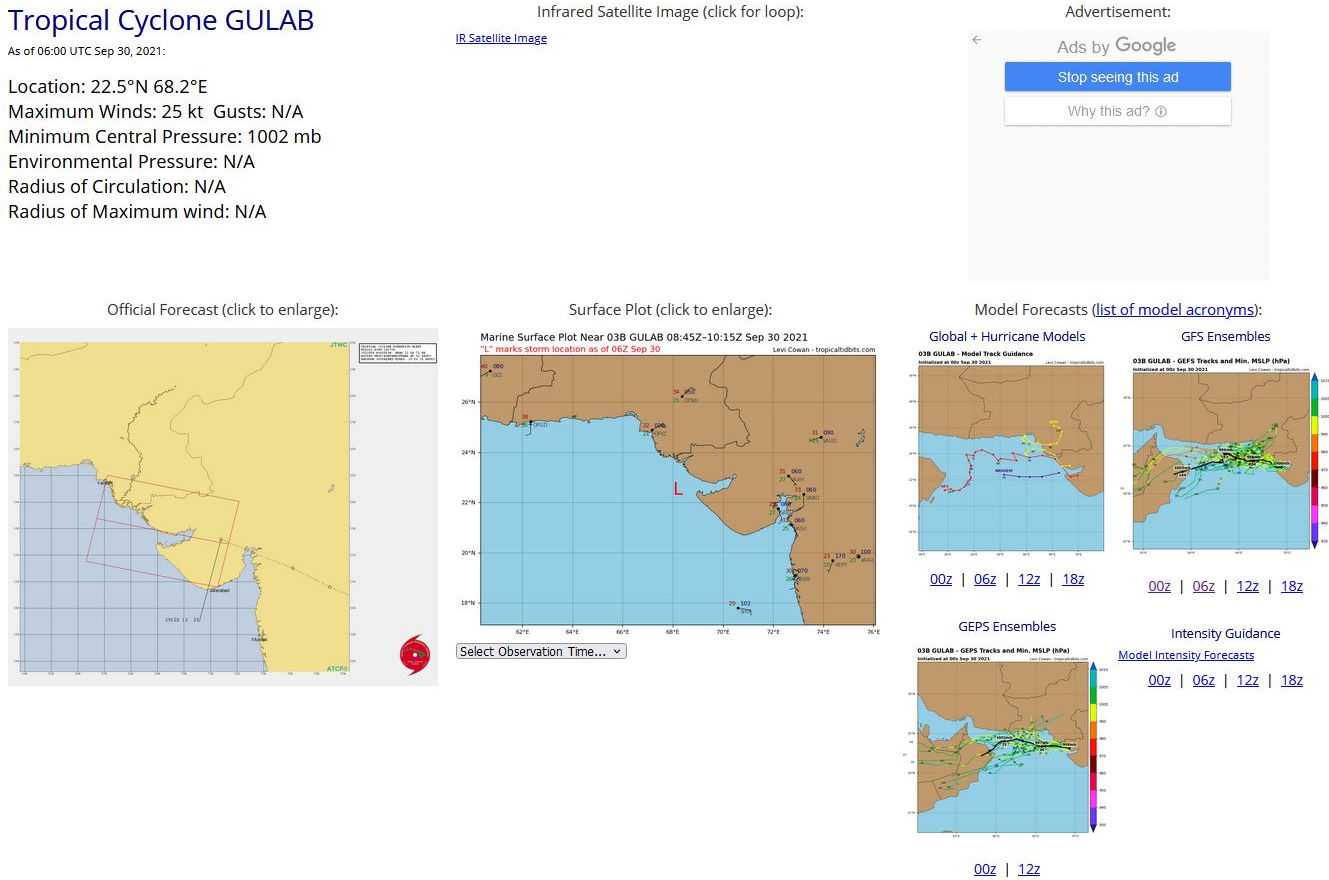
Task: Select the 18z Intensity Guidance run
Action: 1292,680
